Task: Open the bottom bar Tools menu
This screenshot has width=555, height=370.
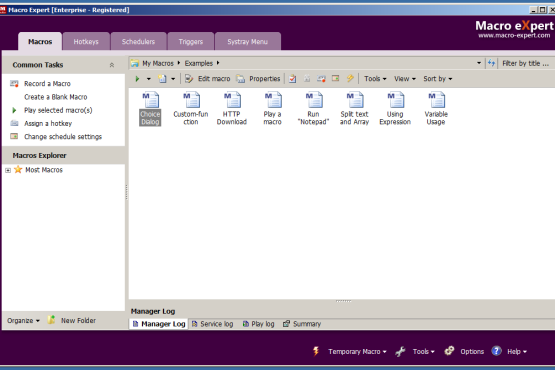Action: coord(423,352)
